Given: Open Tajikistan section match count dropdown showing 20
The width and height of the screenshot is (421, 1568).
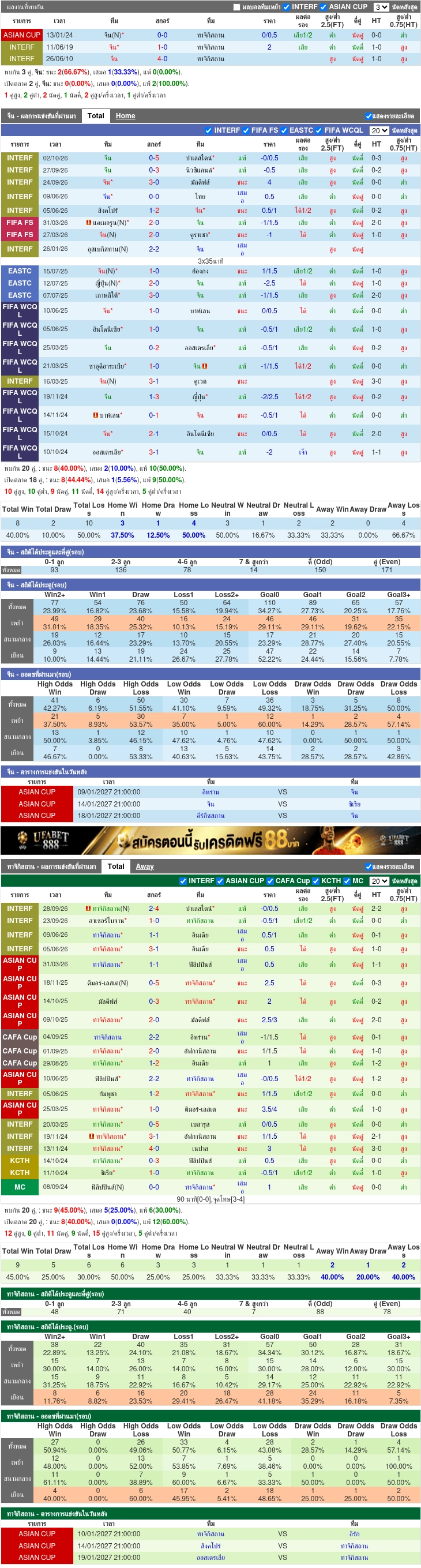Looking at the screenshot, I should pyautogui.click(x=379, y=881).
